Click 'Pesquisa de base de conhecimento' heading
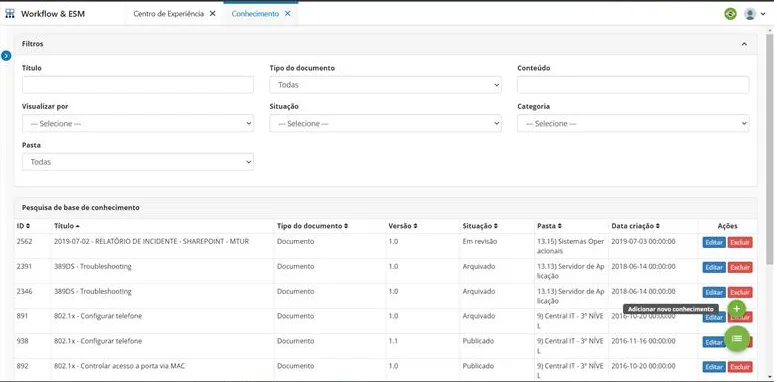777x382 pixels. (x=80, y=208)
